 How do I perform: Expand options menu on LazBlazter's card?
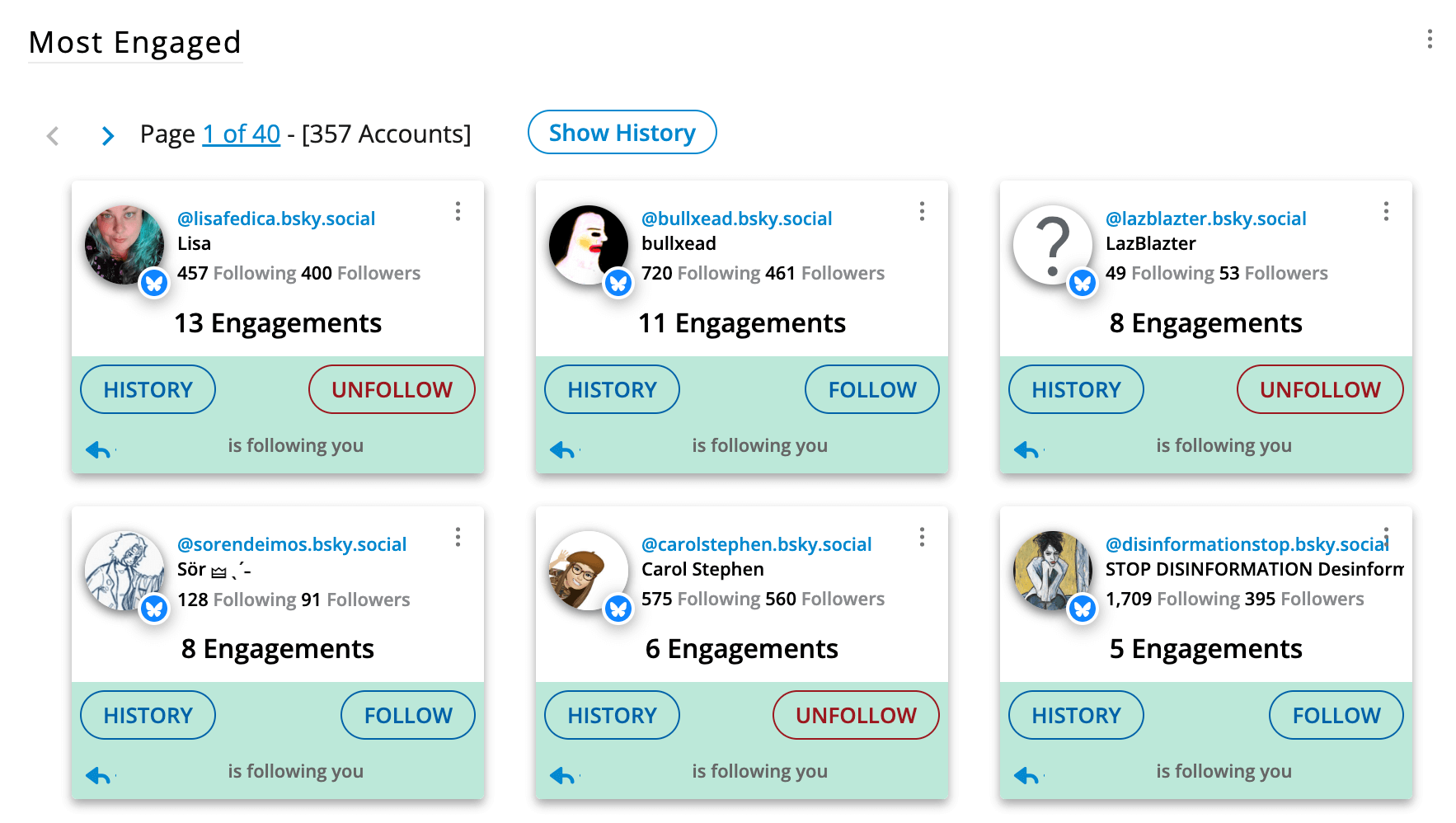pyautogui.click(x=1386, y=212)
